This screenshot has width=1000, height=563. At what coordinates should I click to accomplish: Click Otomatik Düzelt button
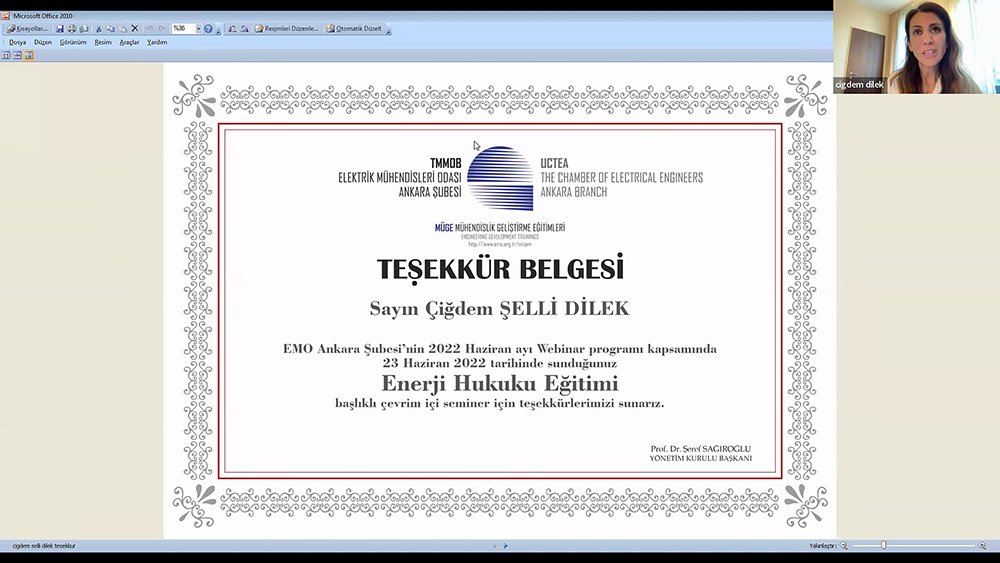click(354, 29)
